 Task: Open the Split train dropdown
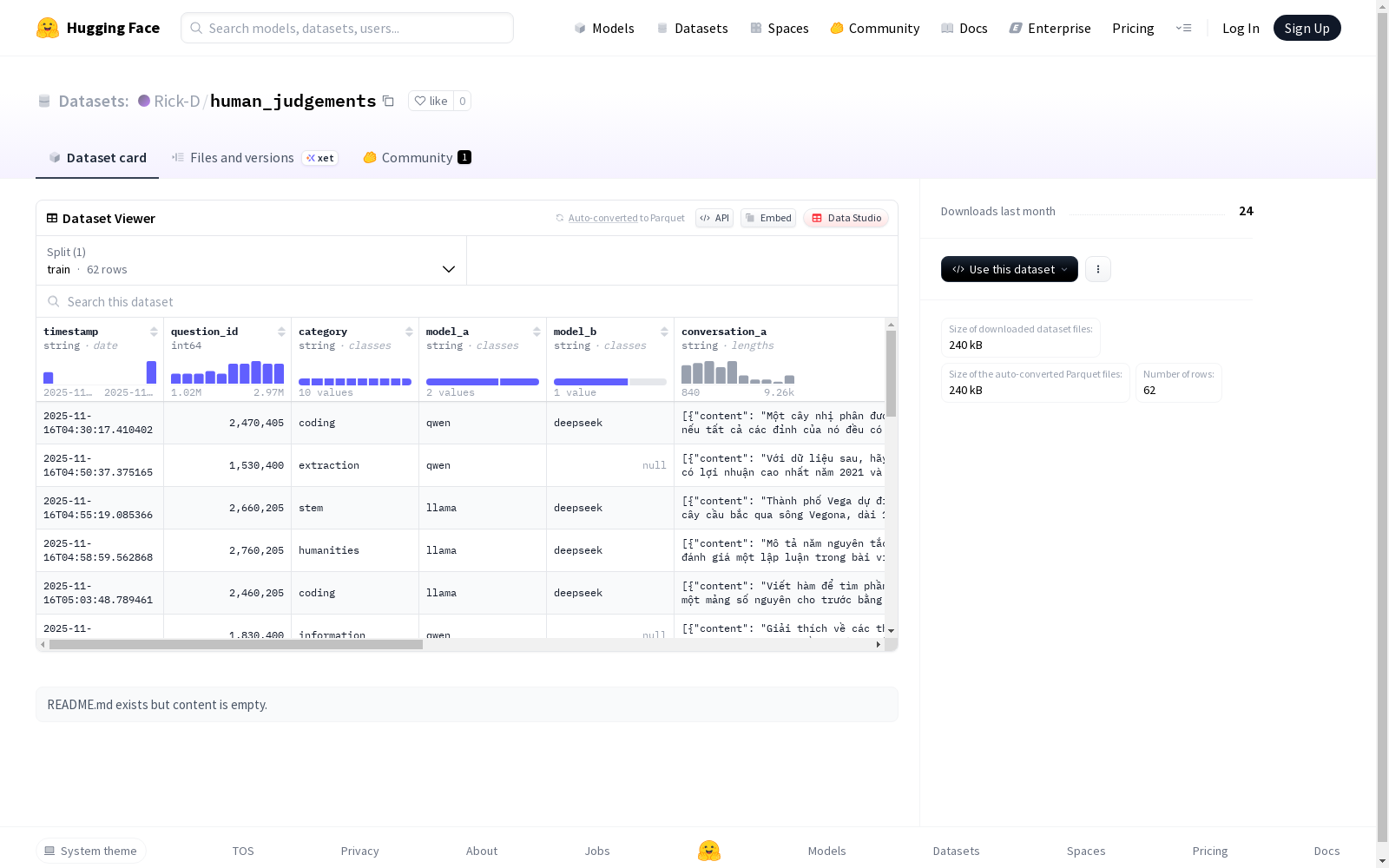point(252,260)
